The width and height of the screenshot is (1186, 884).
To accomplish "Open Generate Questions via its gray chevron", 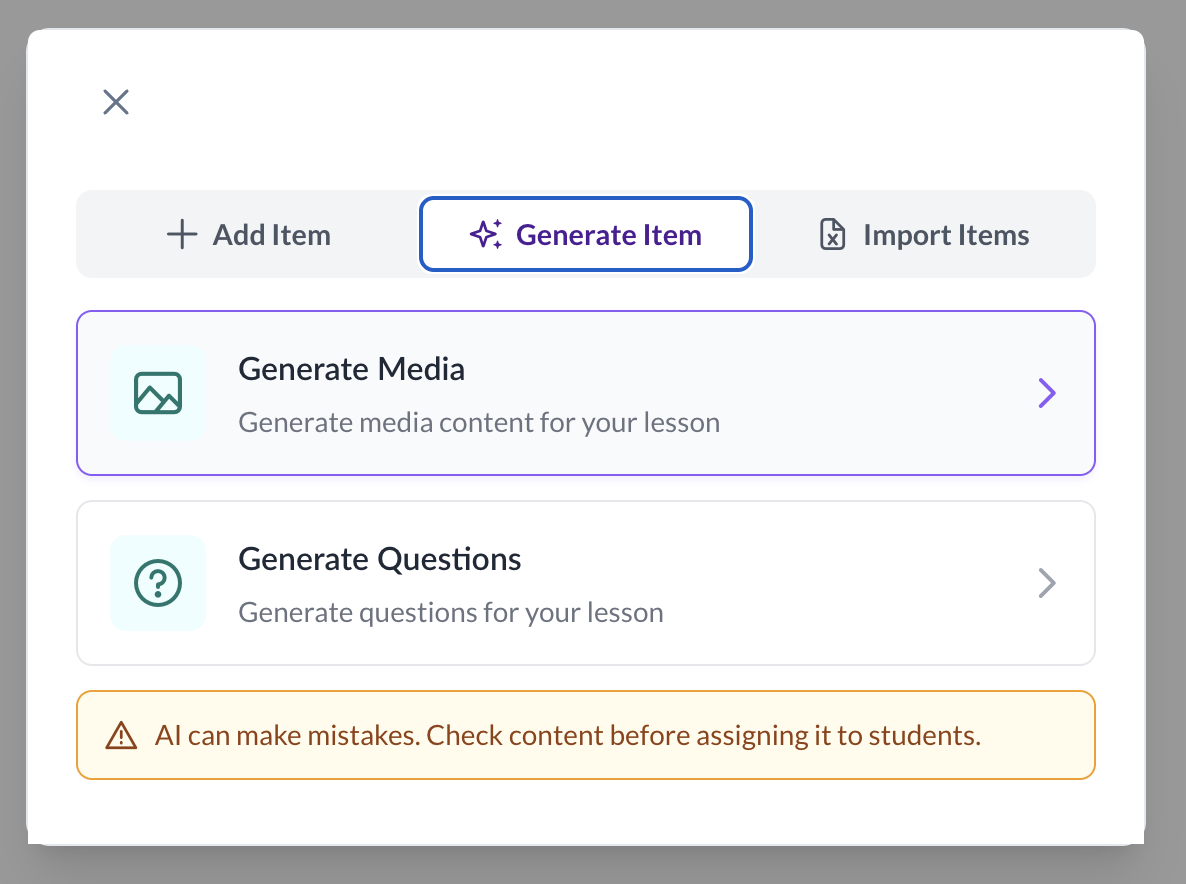I will click(x=1047, y=583).
